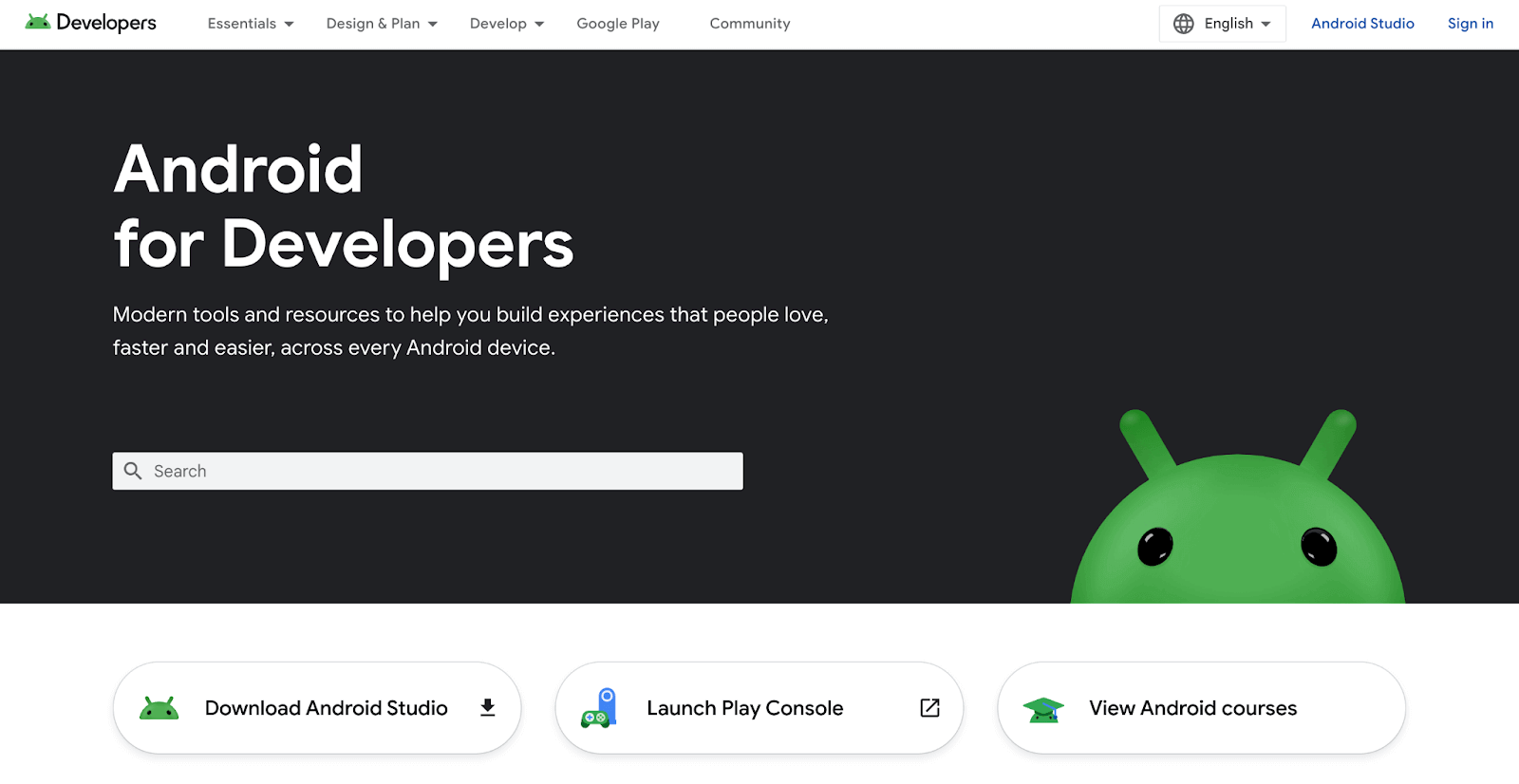Click the Android head icon on Download card
The image size is (1519, 784).
pos(159,708)
